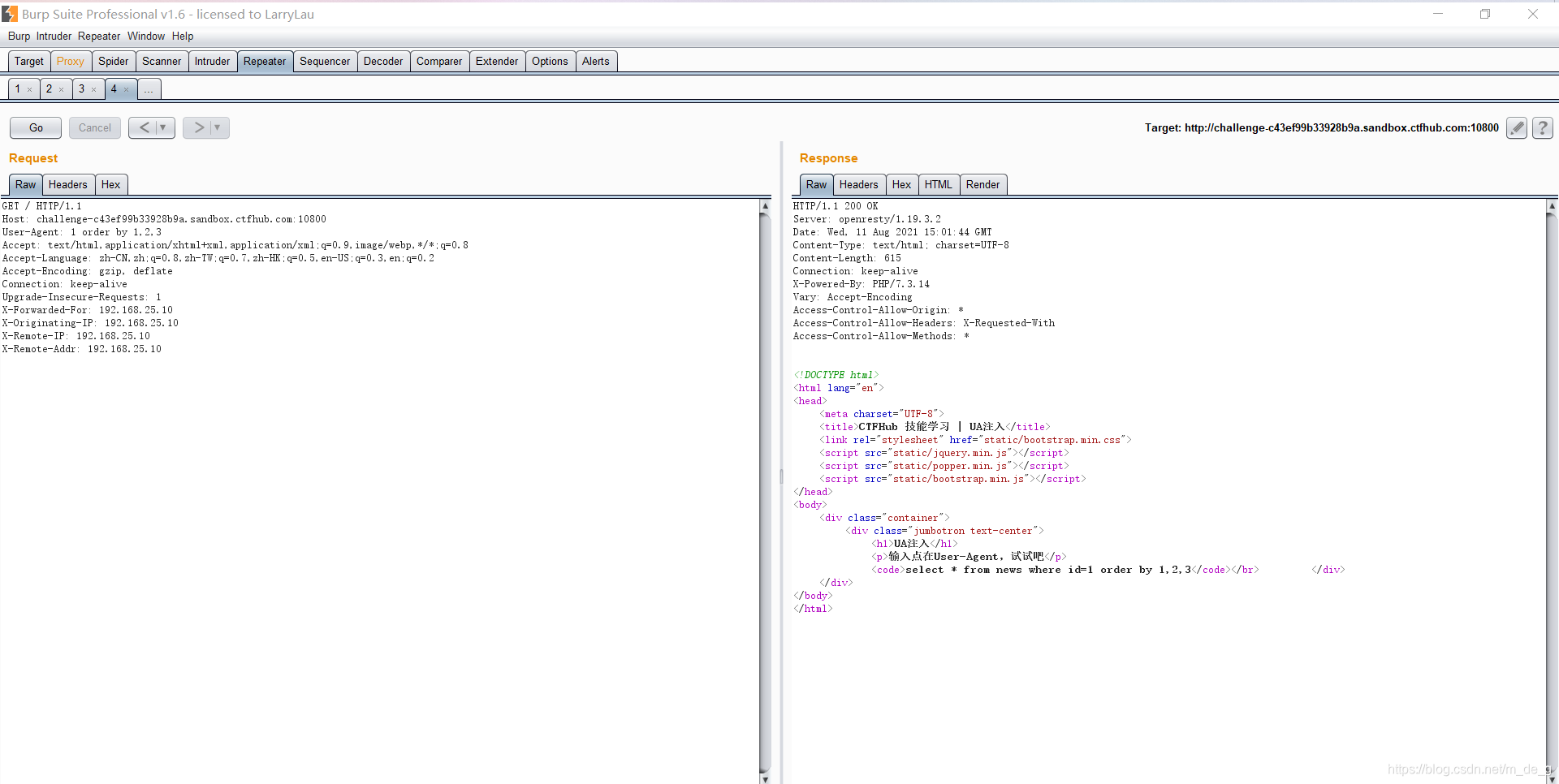
Task: Click the GET / HTTP/1.1 request line
Action: [42, 206]
